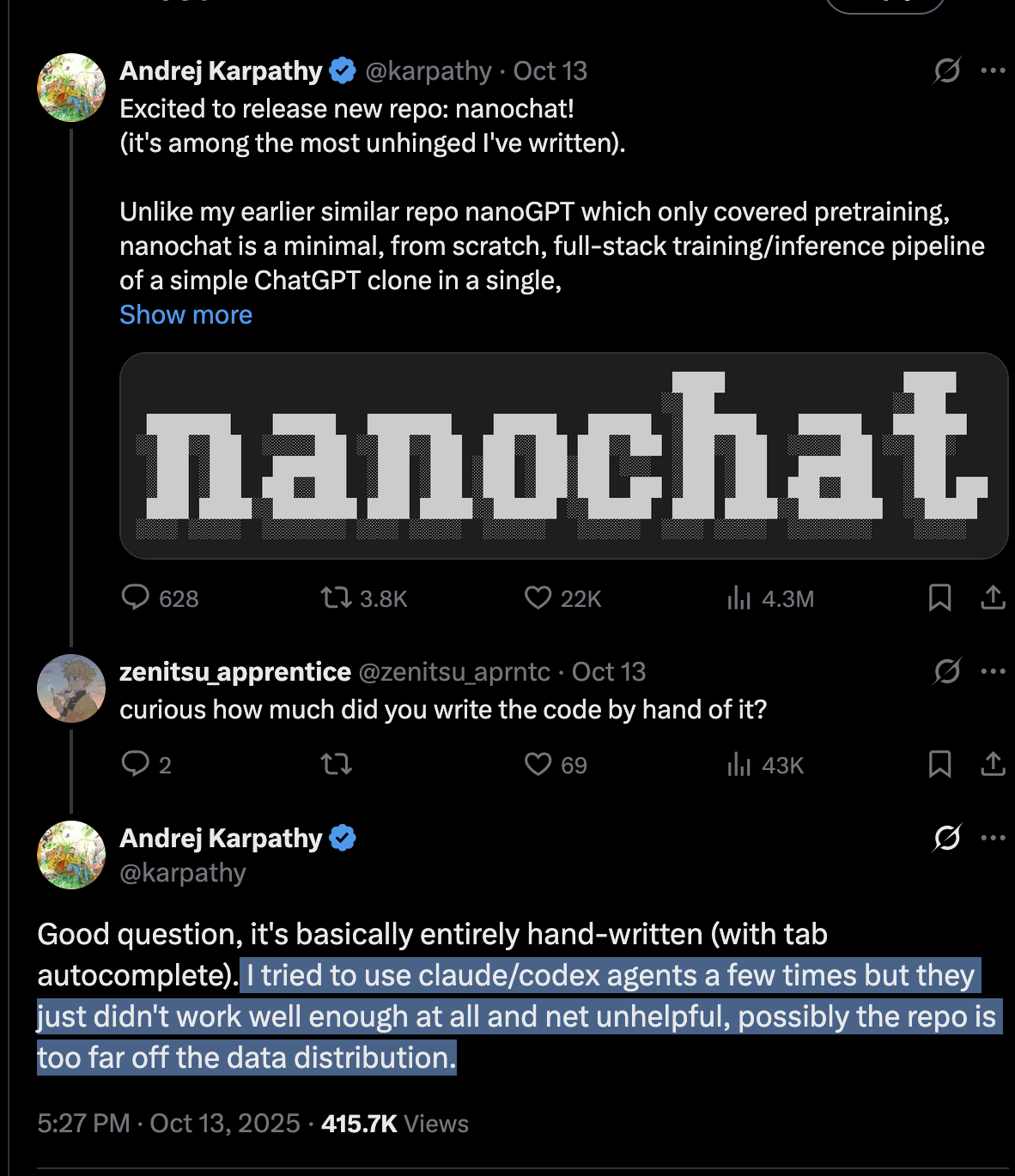This screenshot has height=1176, width=1015.
Task: Repost zenitsu_apprentice's reply
Action: click(336, 764)
